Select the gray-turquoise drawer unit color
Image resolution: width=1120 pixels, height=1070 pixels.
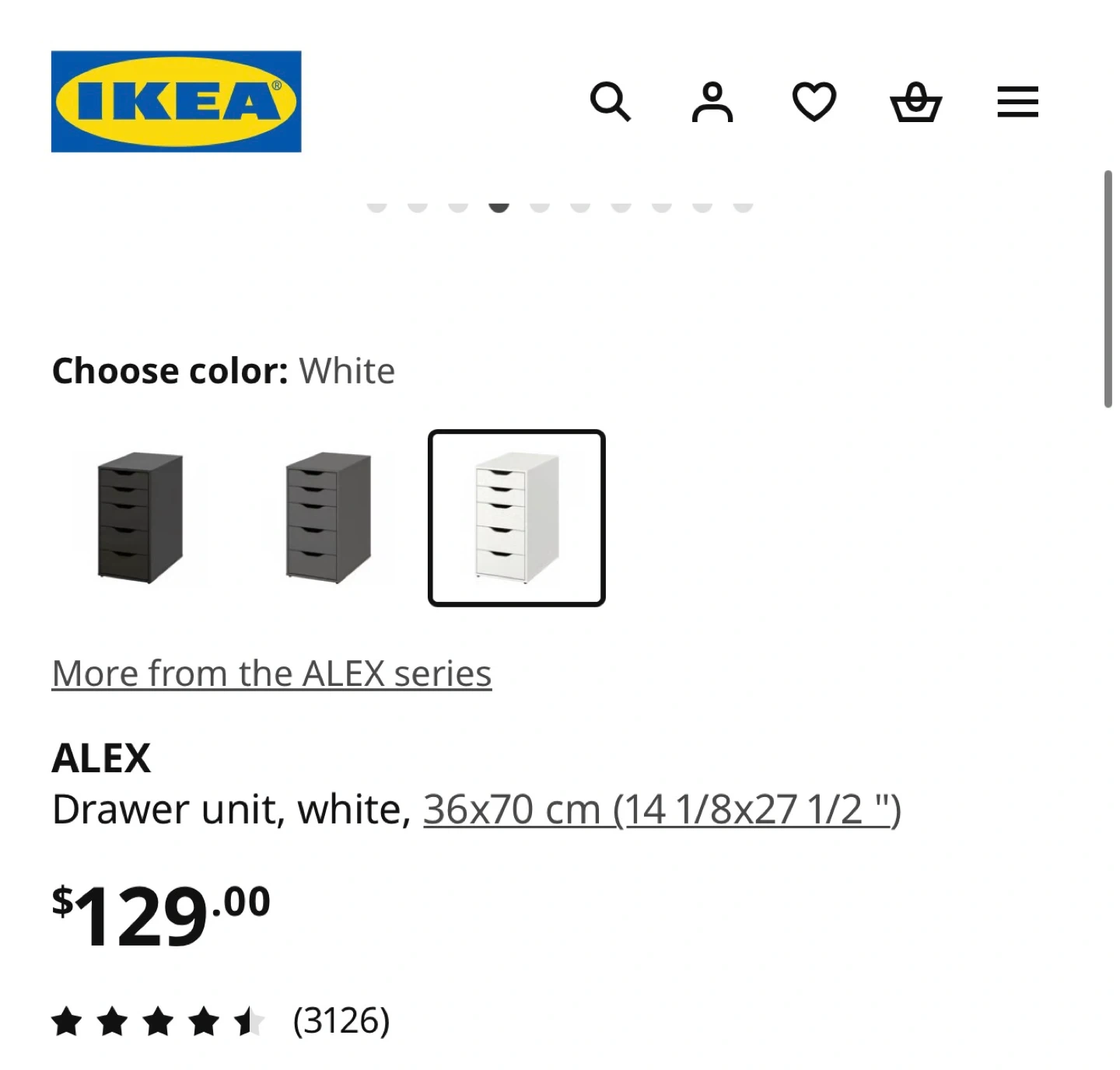click(328, 517)
